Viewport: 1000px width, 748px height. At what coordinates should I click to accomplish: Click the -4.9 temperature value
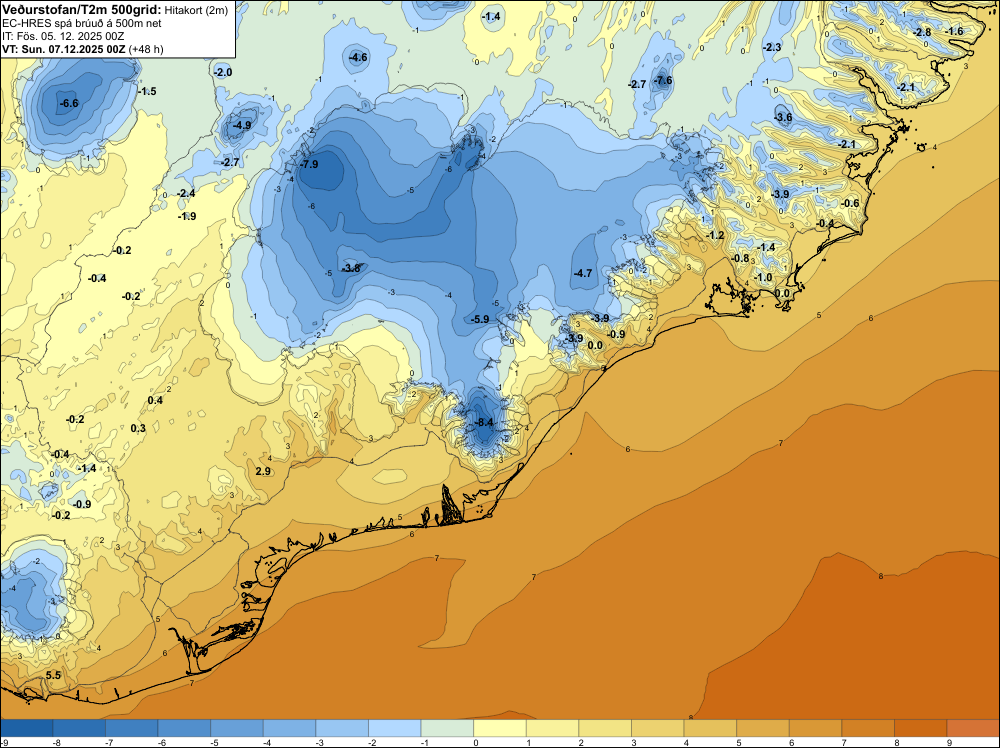point(242,125)
